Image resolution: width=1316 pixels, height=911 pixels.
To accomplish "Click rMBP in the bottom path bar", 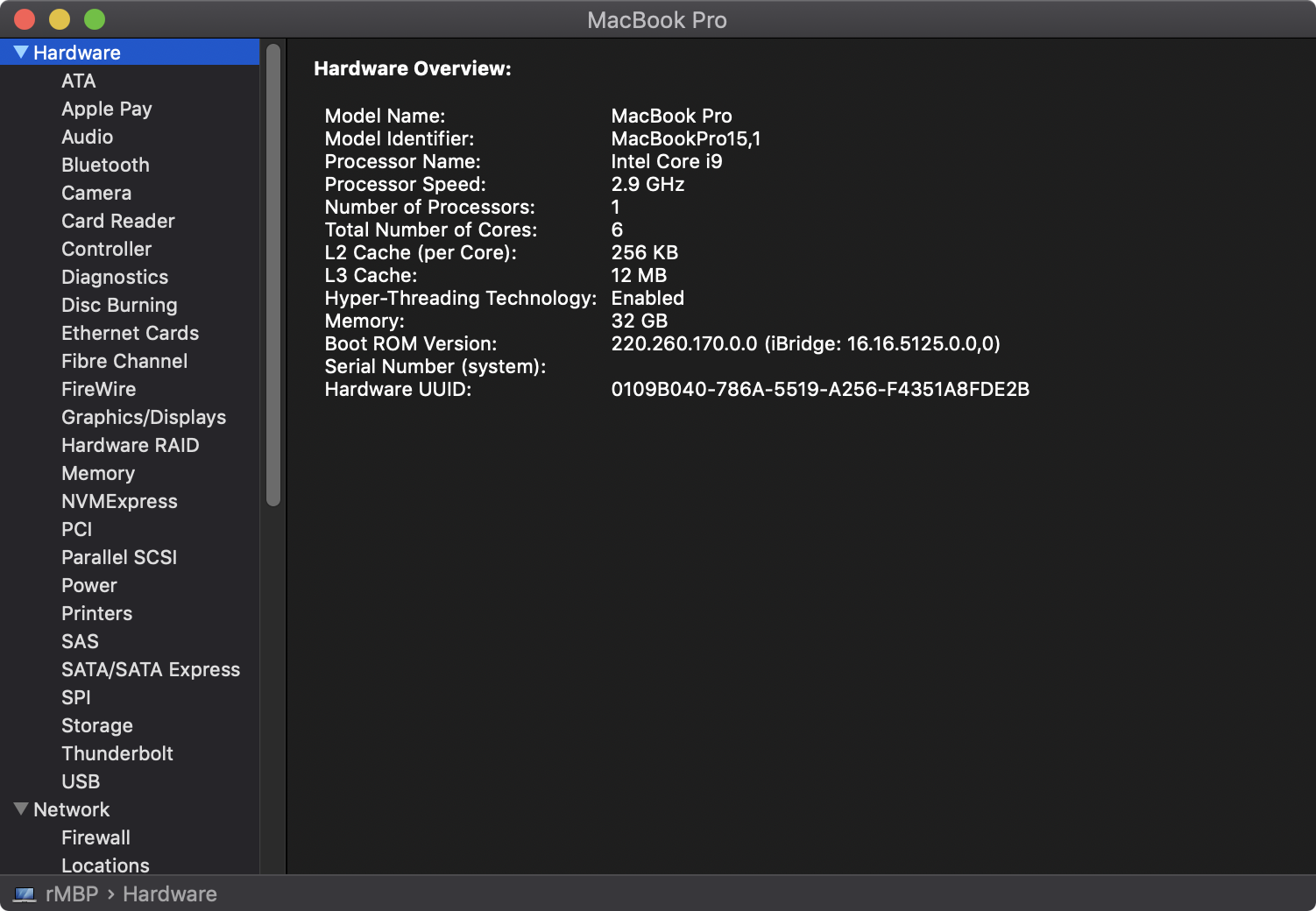I will [72, 894].
